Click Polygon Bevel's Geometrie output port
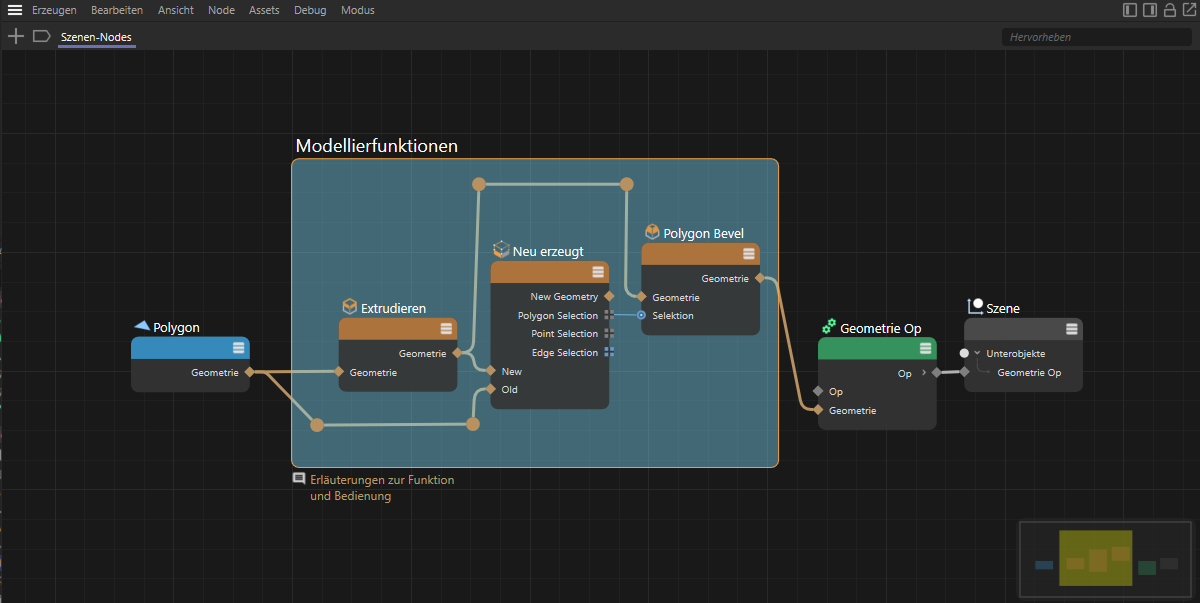The height and width of the screenshot is (603, 1200). [x=760, y=278]
